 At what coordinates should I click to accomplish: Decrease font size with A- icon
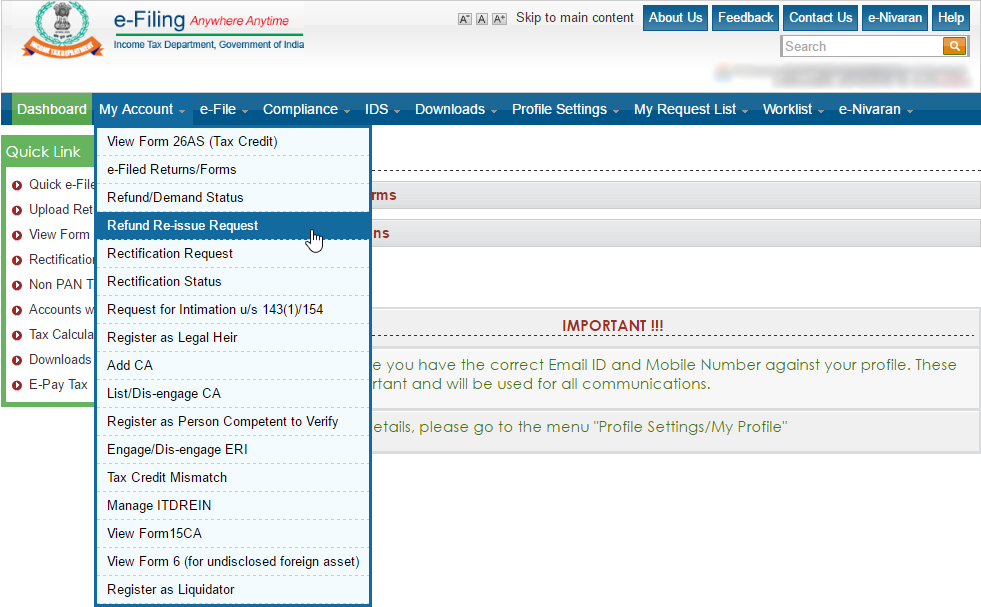tap(464, 19)
